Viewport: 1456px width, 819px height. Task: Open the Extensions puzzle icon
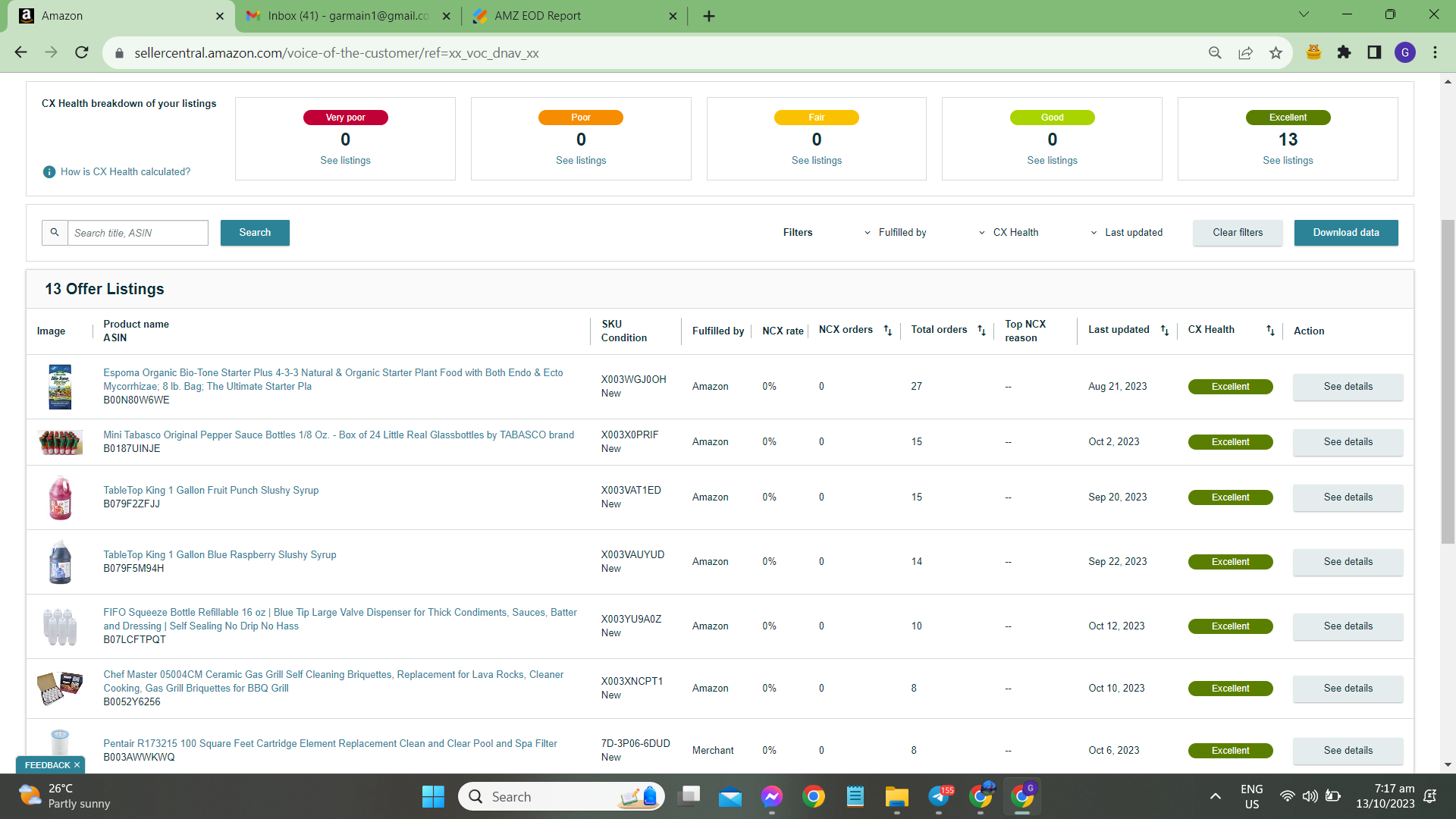pos(1345,52)
